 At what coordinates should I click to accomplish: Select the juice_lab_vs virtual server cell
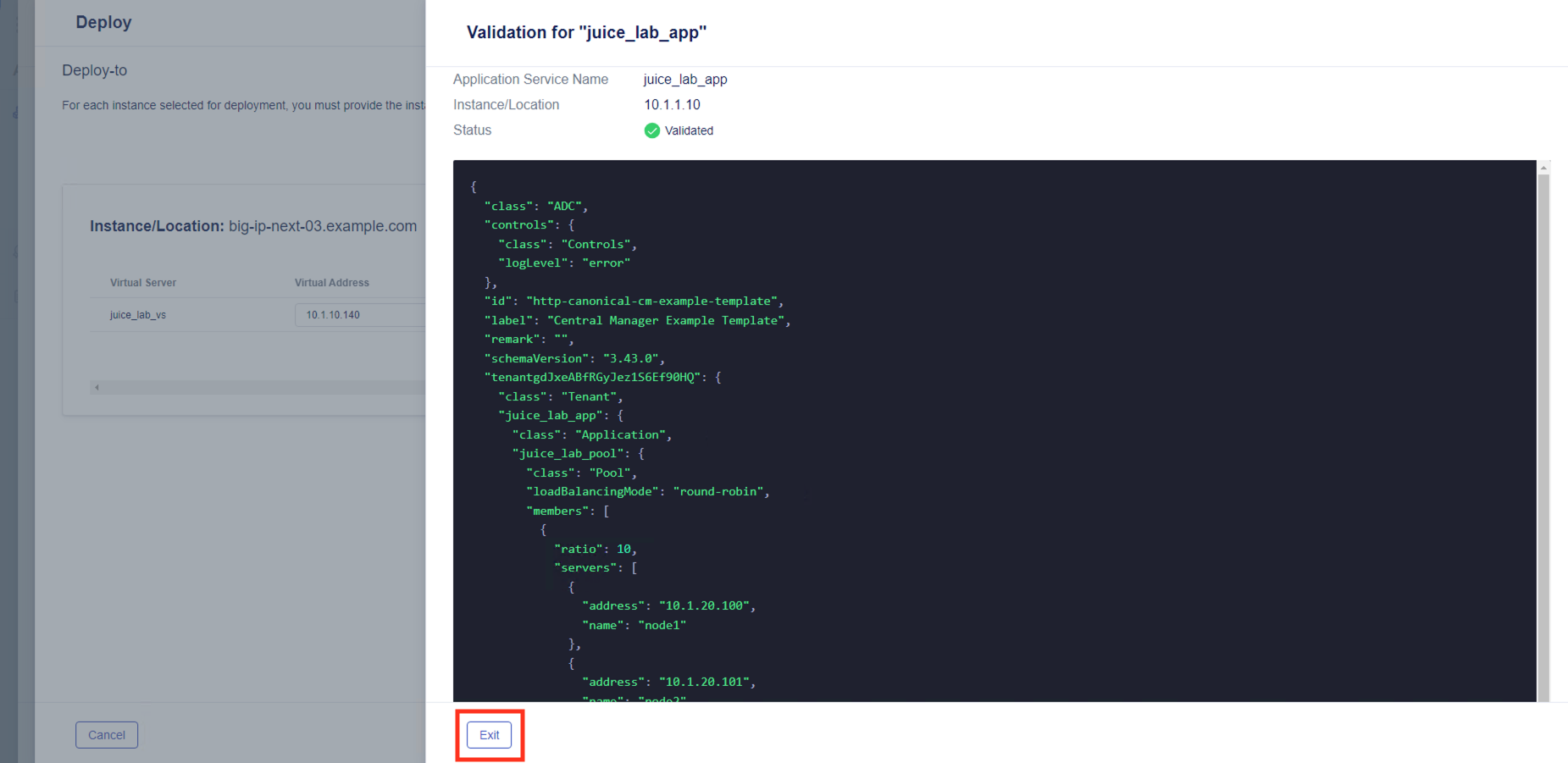click(x=137, y=315)
